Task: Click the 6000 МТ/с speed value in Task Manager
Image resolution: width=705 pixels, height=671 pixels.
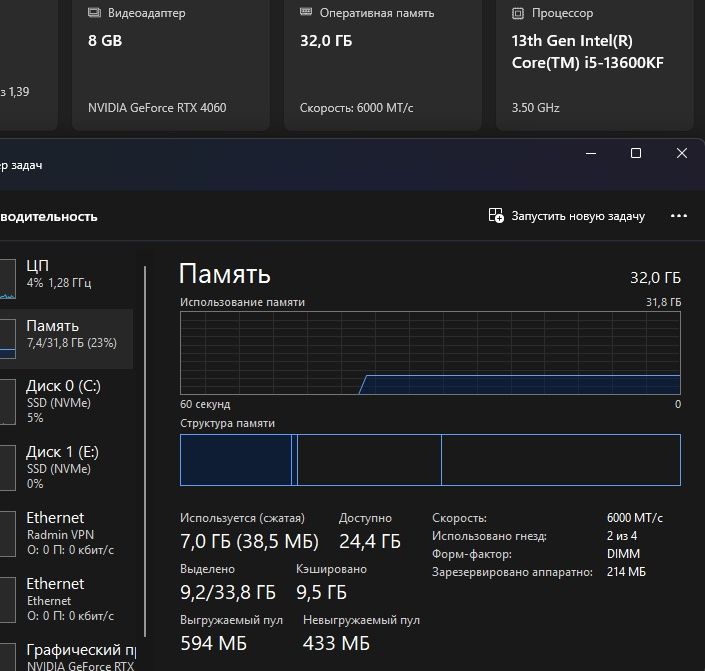Action: [x=634, y=518]
